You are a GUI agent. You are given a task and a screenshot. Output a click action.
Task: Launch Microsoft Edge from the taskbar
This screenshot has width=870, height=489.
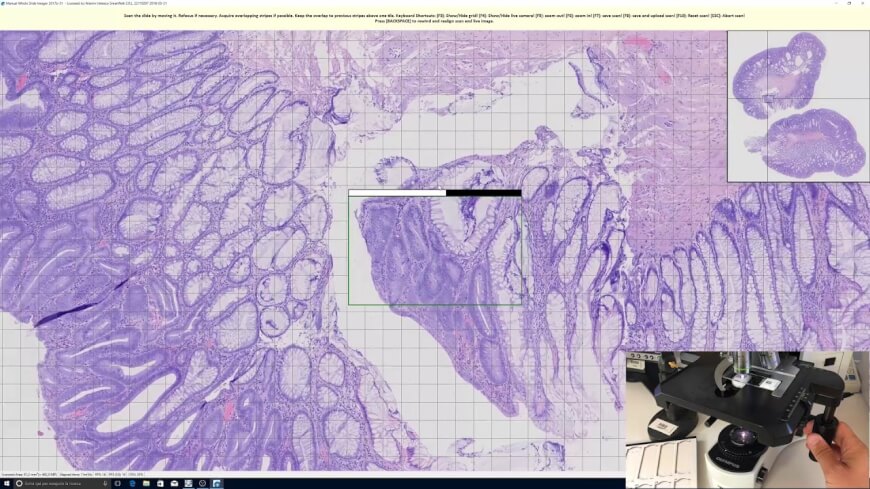(x=132, y=483)
